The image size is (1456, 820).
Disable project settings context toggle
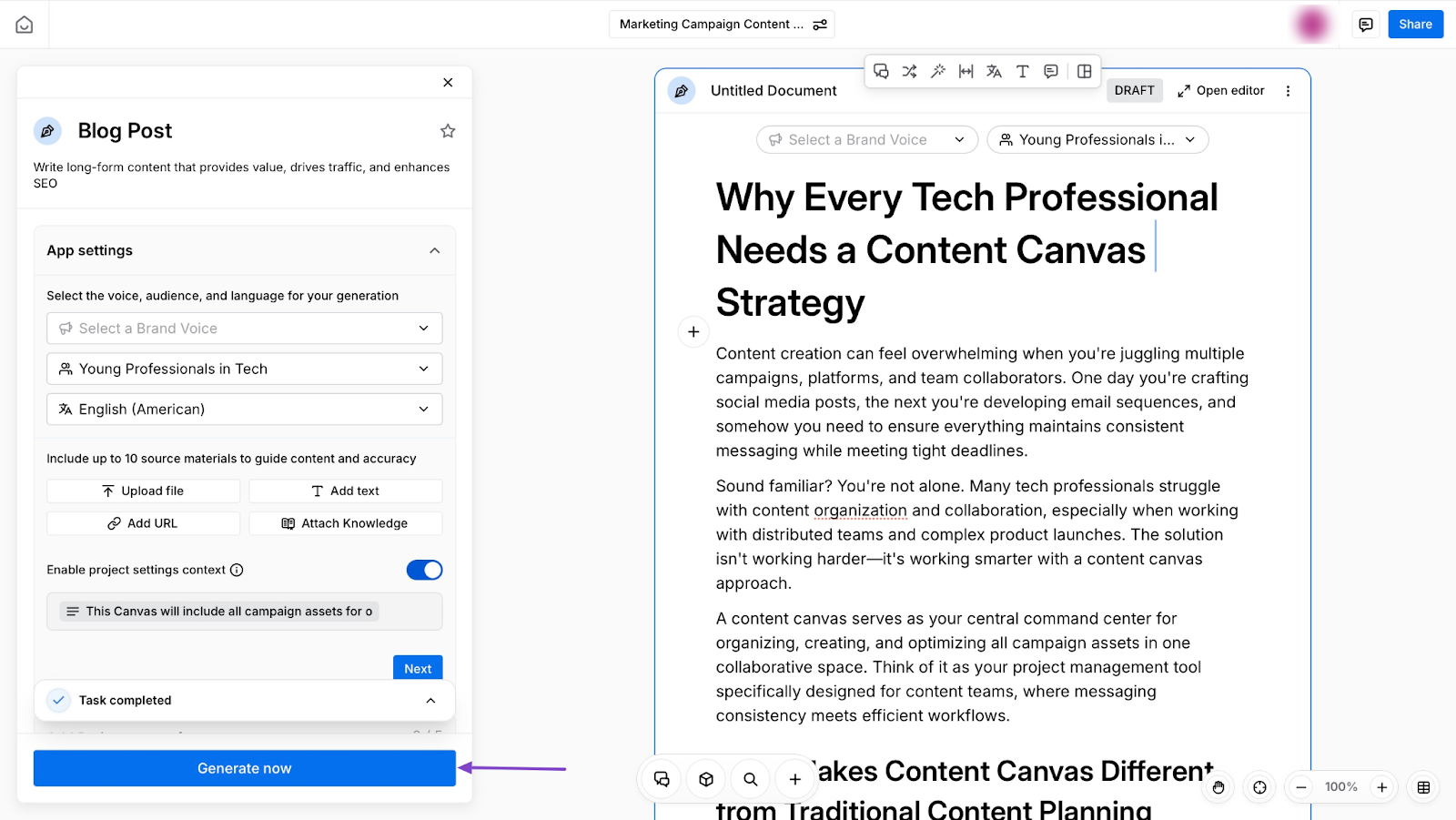click(424, 570)
